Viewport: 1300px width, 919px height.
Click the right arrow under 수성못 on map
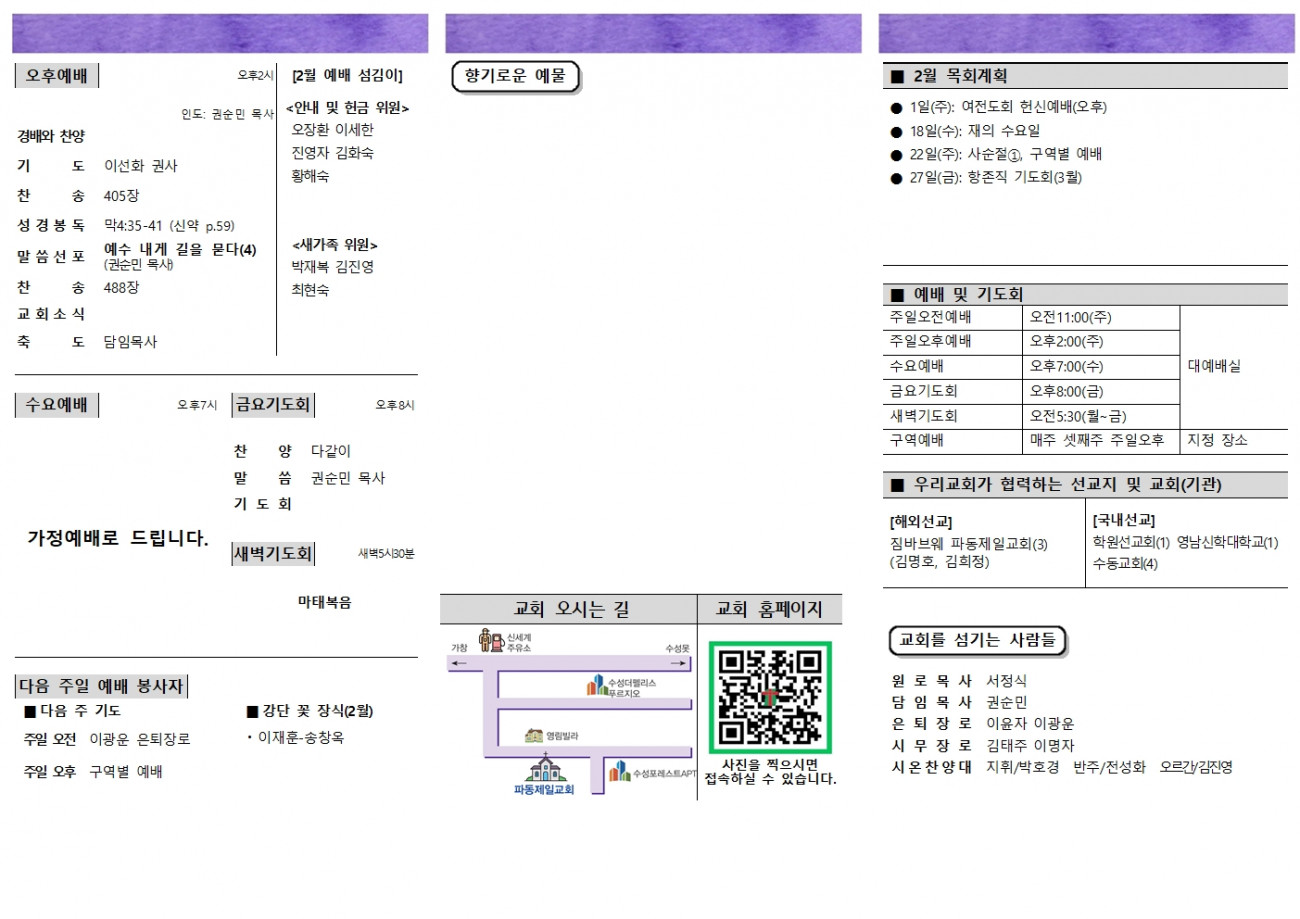click(680, 662)
